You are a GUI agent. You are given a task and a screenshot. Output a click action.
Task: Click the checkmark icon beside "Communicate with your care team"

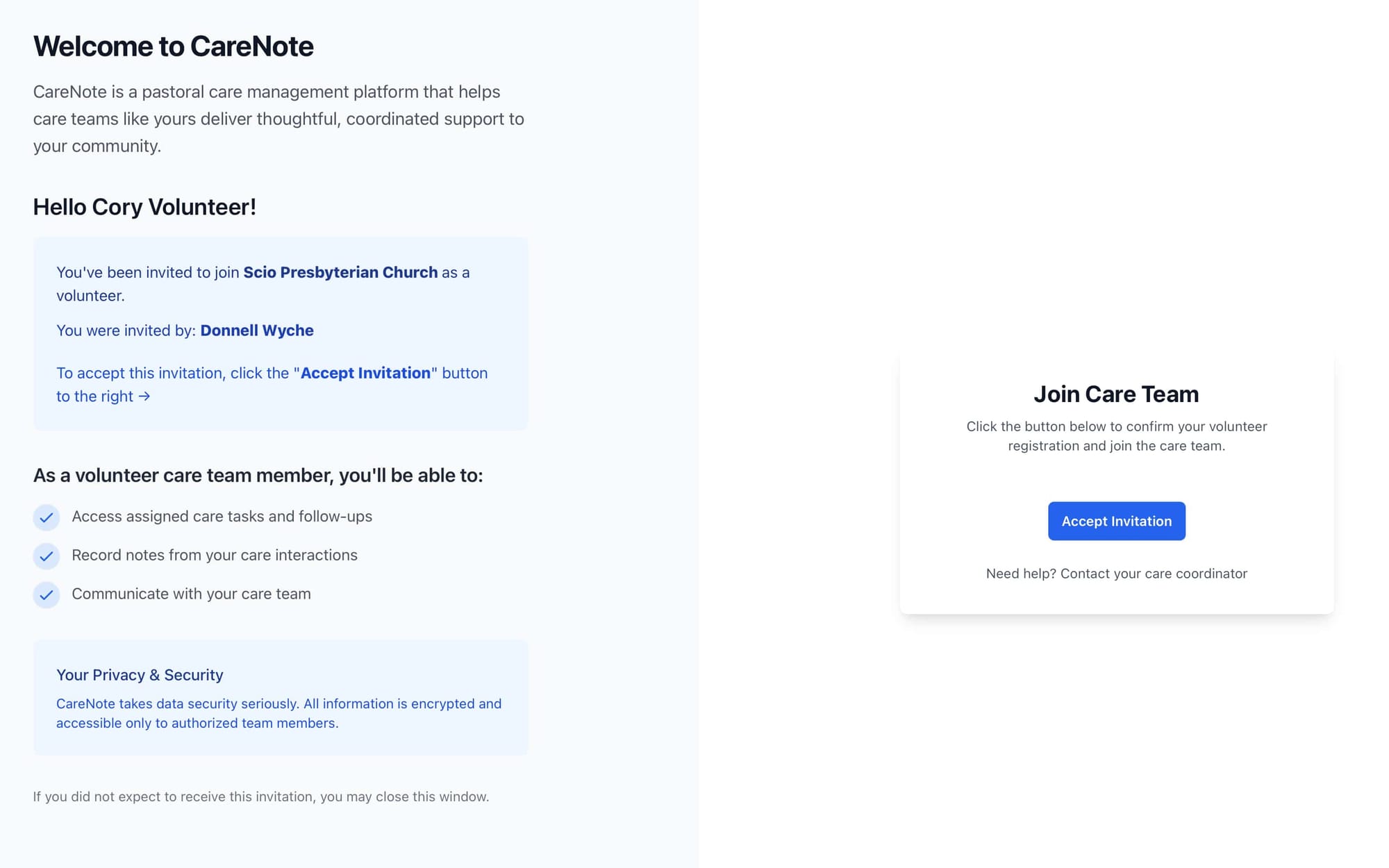(x=46, y=595)
